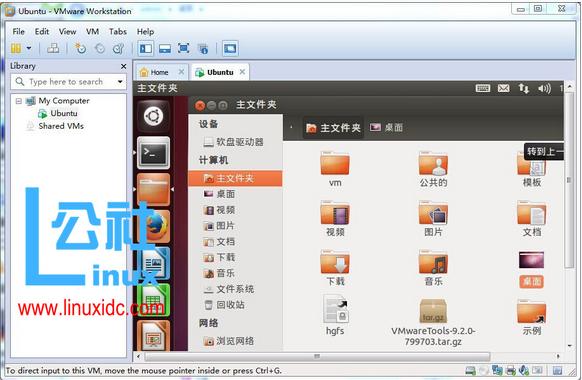Select 图片 in the file sidebar
Screen dimensions: 582x380
click(x=219, y=226)
